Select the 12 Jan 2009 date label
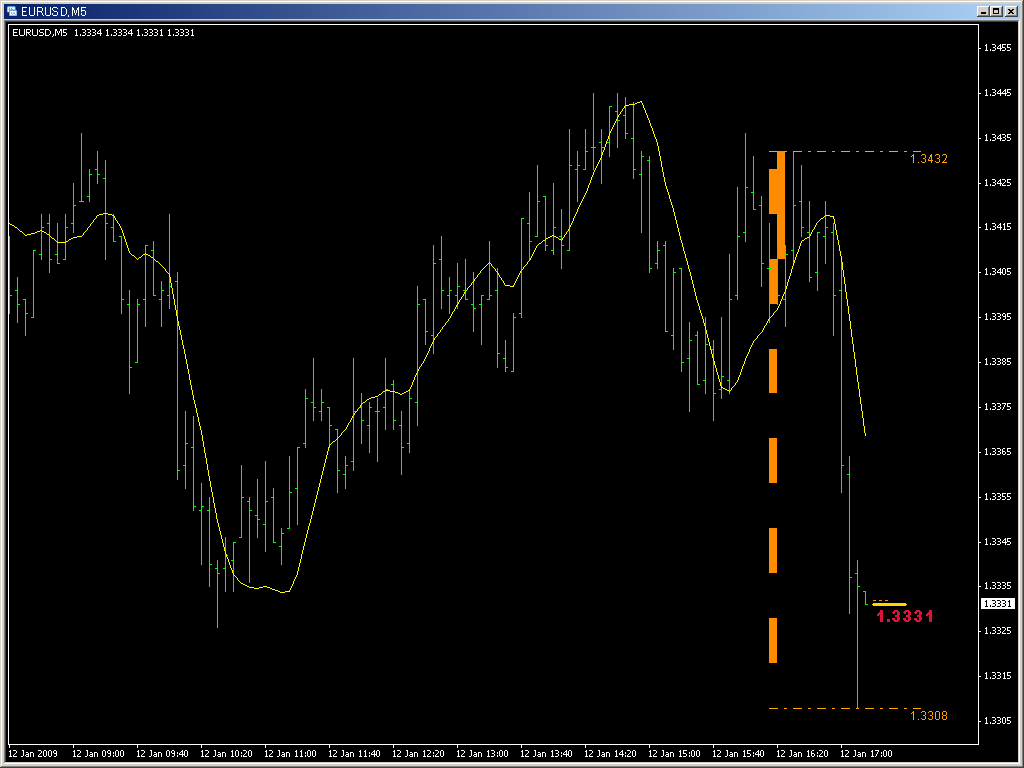Image resolution: width=1024 pixels, height=768 pixels. pyautogui.click(x=33, y=754)
